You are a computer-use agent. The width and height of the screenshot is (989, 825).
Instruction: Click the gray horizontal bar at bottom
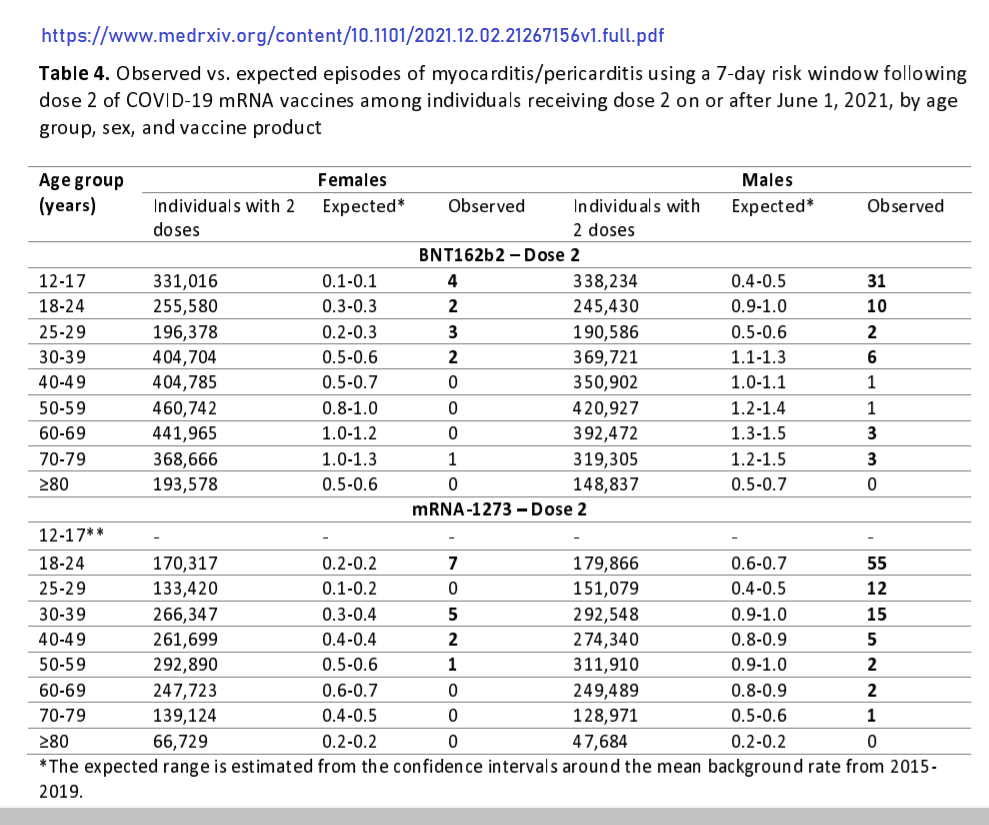(494, 814)
